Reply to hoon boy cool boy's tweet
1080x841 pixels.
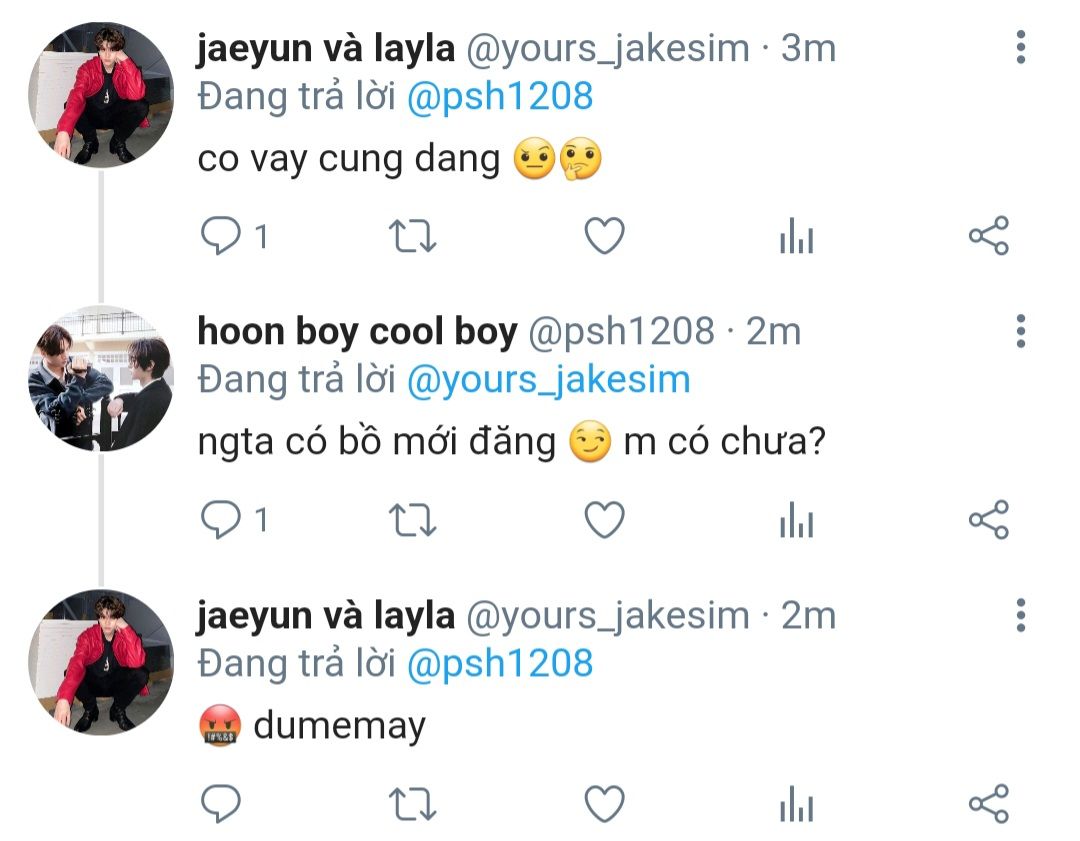pyautogui.click(x=220, y=519)
